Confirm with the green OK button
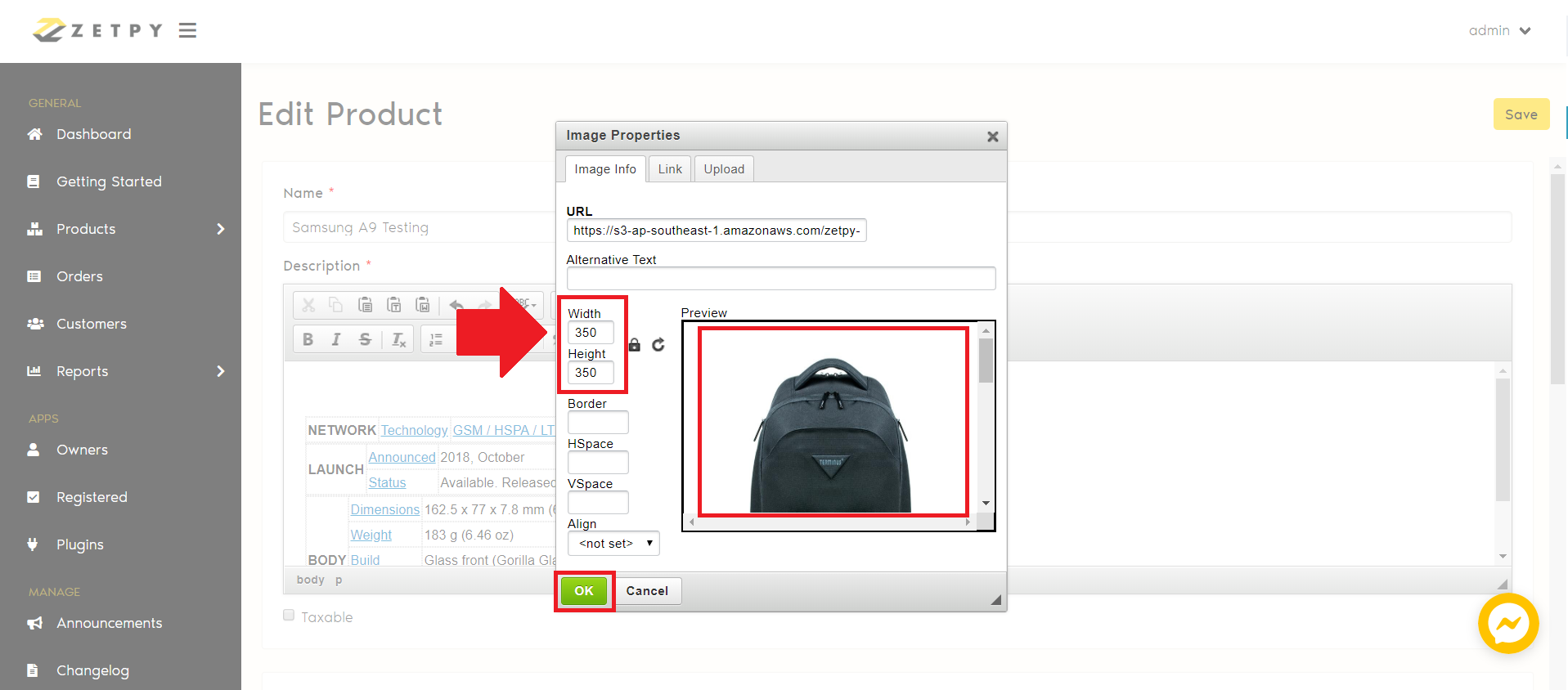The width and height of the screenshot is (1568, 690). 584,591
